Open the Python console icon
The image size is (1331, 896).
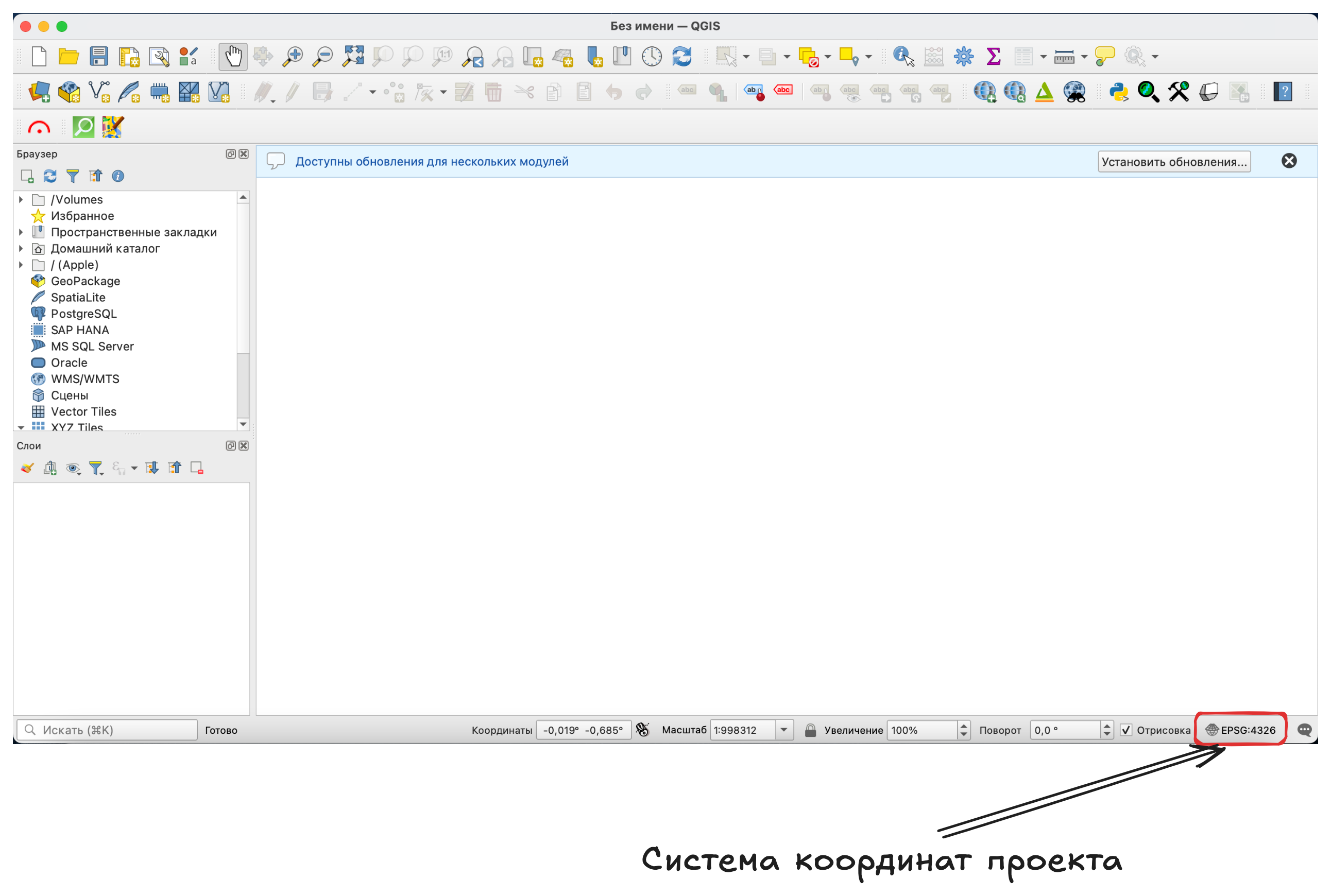tap(1118, 92)
